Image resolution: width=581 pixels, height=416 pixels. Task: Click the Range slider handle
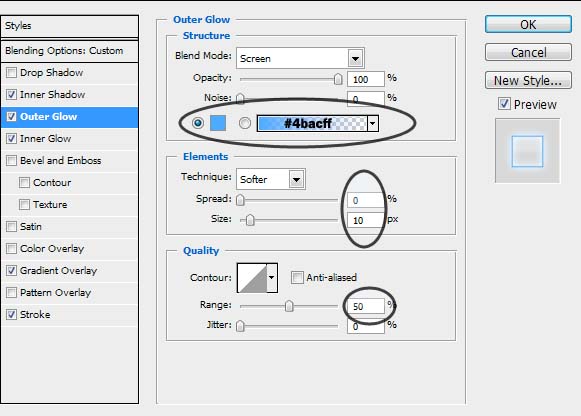[289, 306]
